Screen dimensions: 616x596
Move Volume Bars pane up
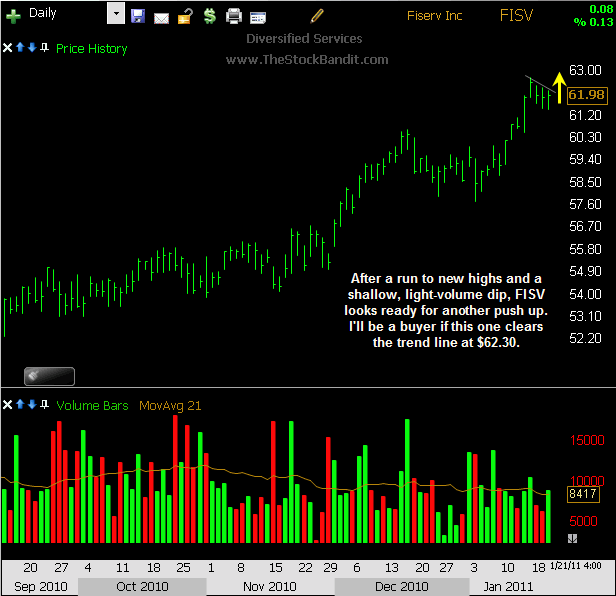20,404
